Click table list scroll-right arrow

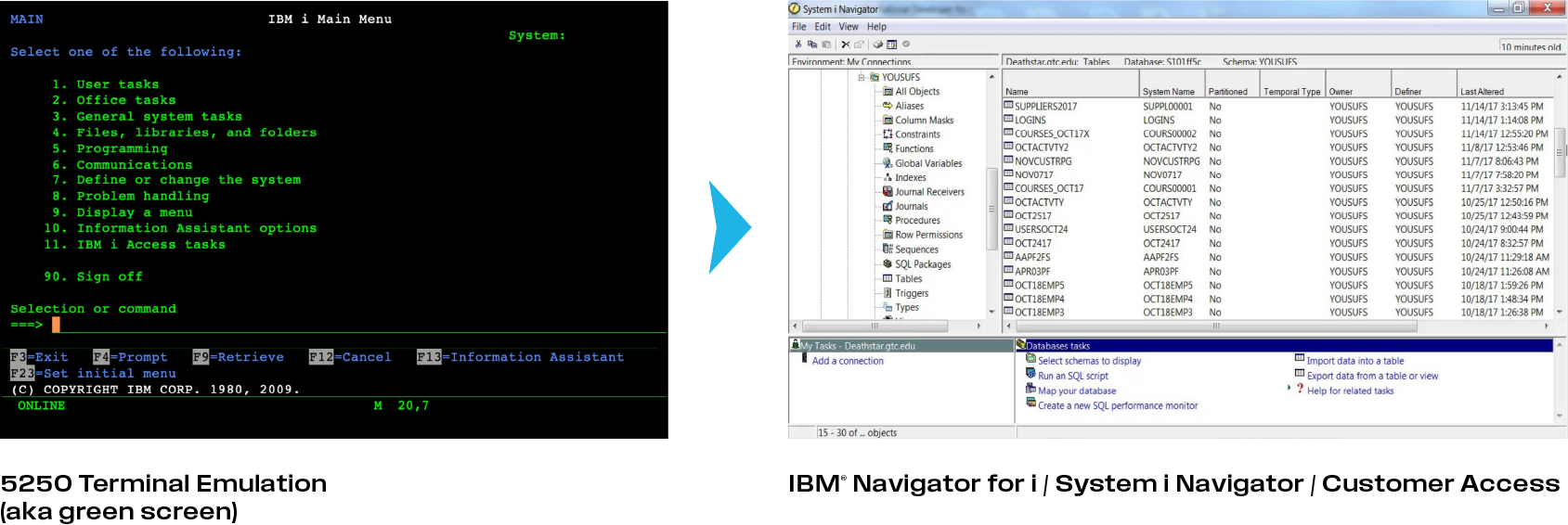(x=1546, y=327)
